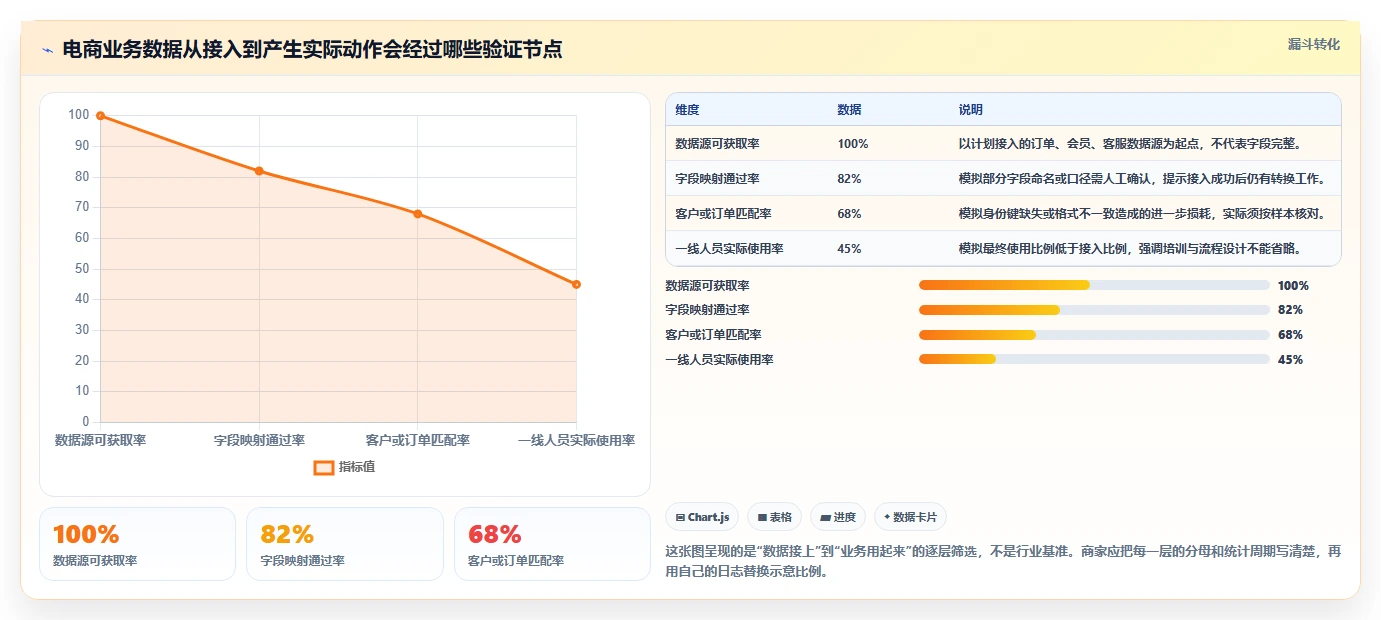Click the 漏斗转化 tag
This screenshot has height=620, width=1381.
(x=1313, y=44)
